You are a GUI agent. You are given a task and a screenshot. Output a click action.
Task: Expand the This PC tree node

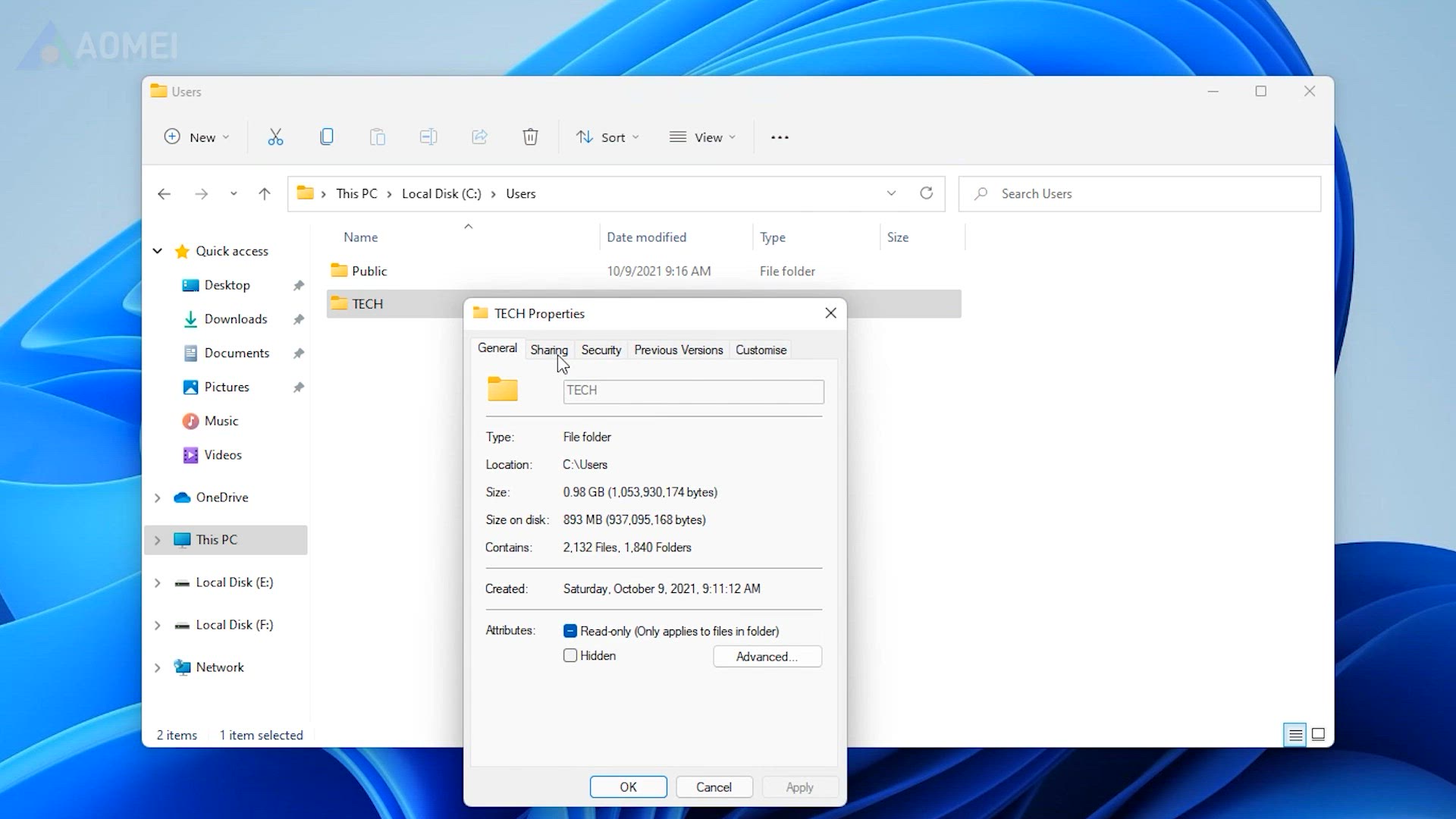[158, 540]
